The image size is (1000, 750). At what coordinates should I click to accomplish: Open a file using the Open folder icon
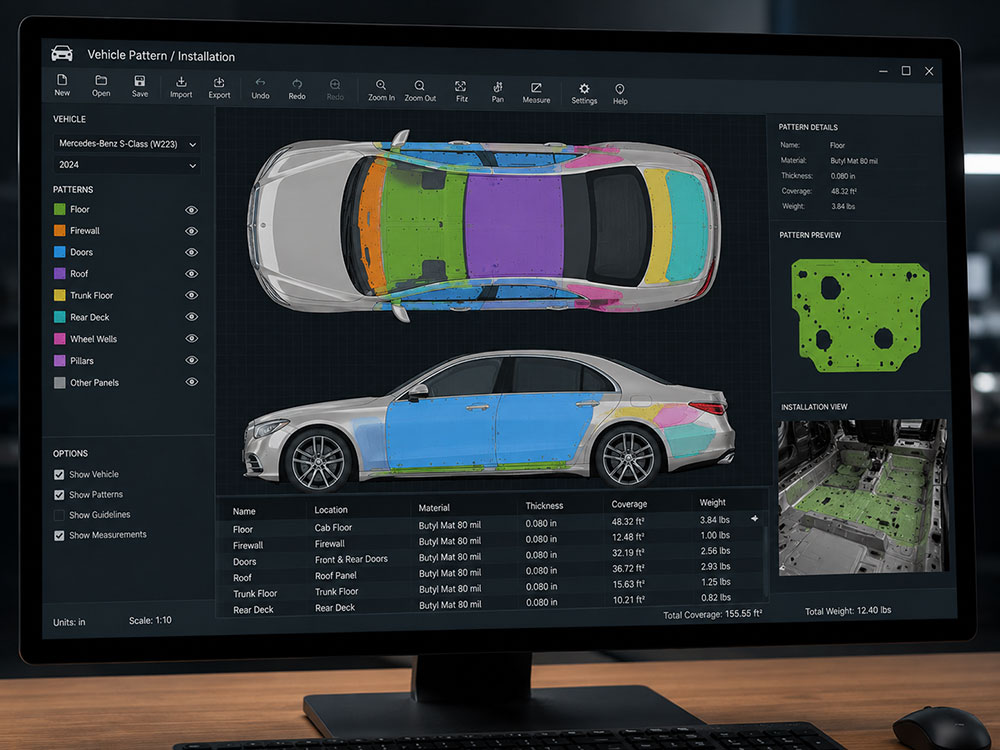[101, 85]
